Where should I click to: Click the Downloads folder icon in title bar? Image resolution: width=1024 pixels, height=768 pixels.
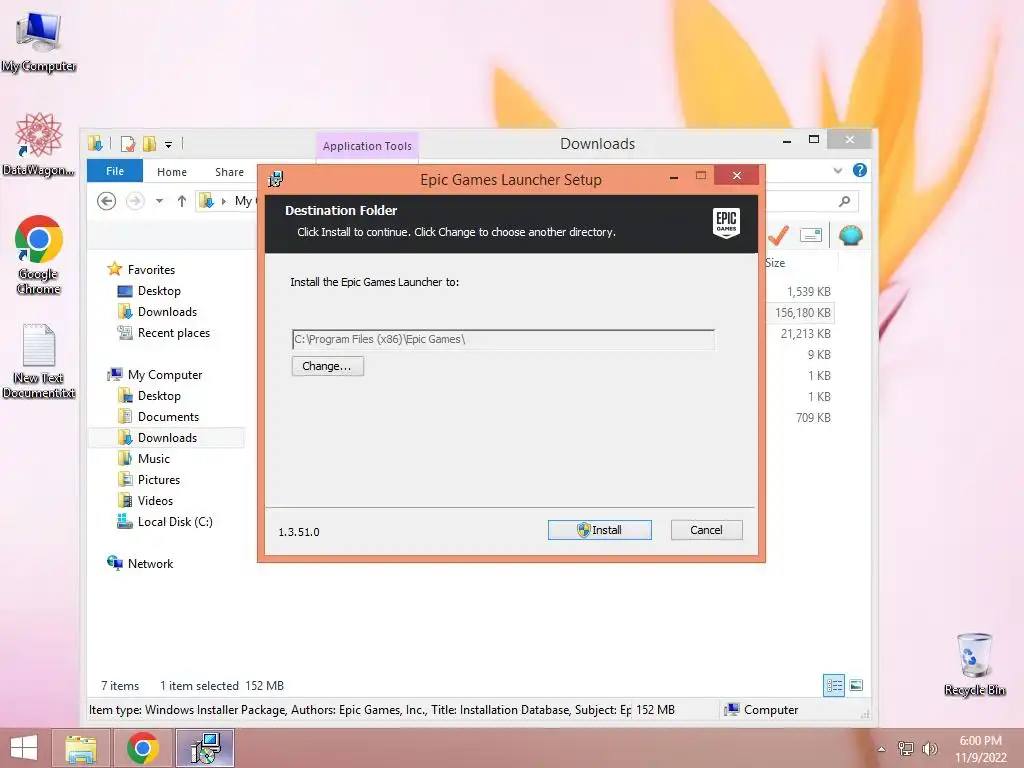[95, 143]
